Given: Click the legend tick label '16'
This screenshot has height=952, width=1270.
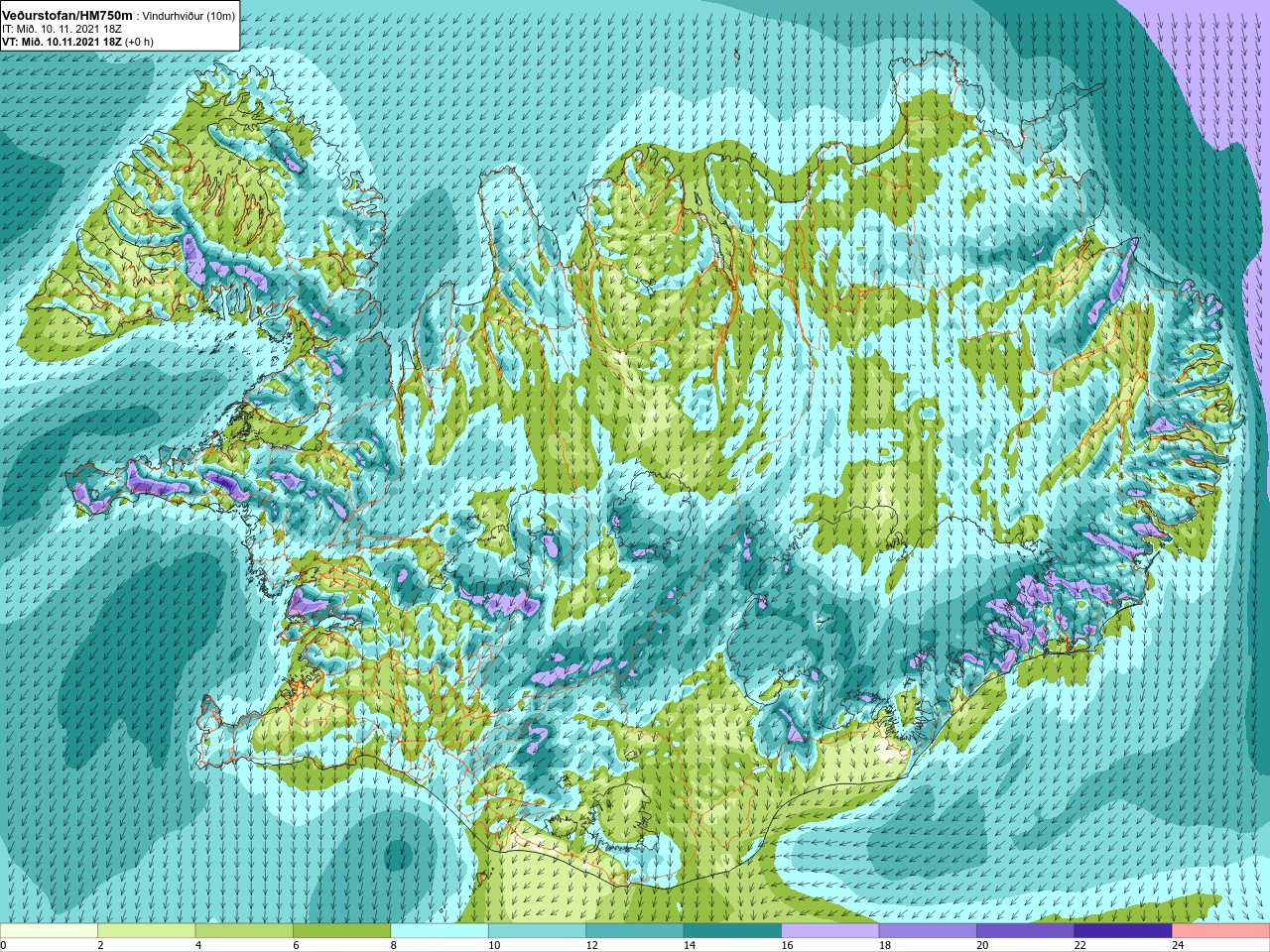Looking at the screenshot, I should (787, 945).
